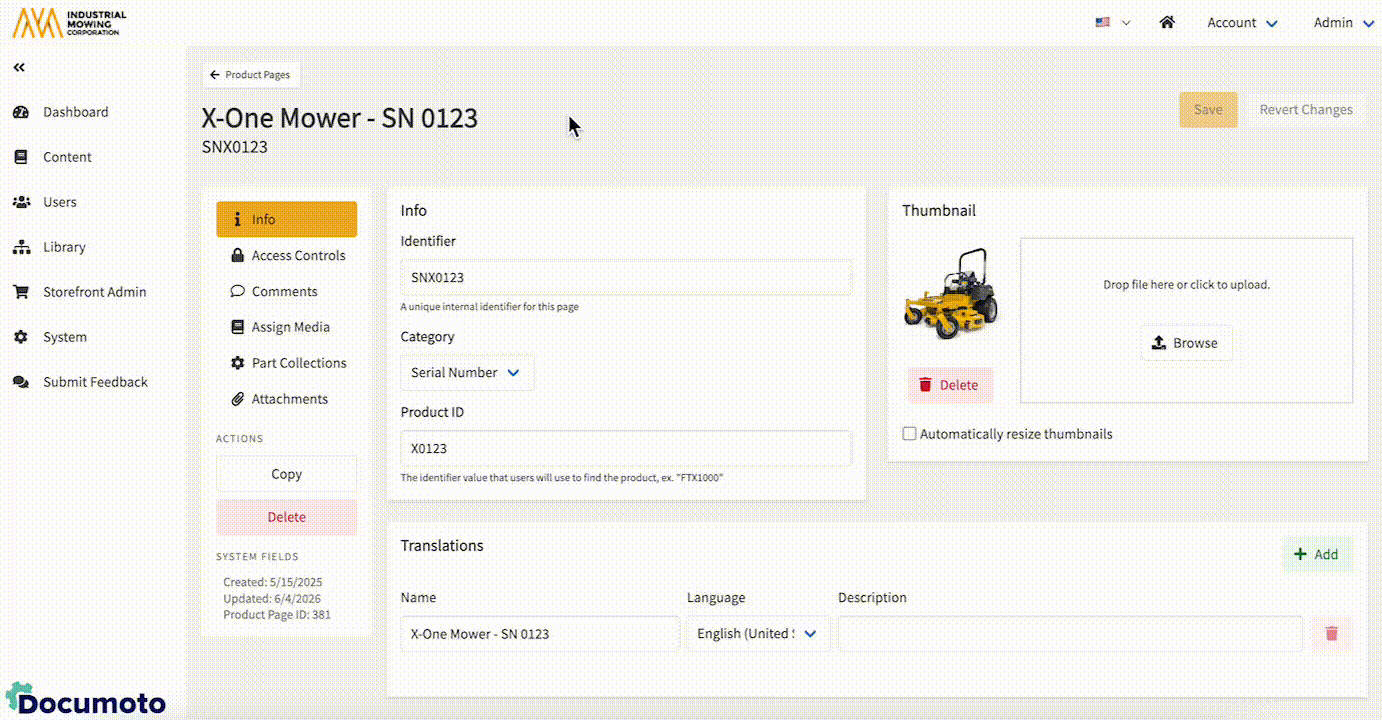This screenshot has height=720, width=1382.
Task: Click the Comments bubble icon
Action: click(x=237, y=291)
